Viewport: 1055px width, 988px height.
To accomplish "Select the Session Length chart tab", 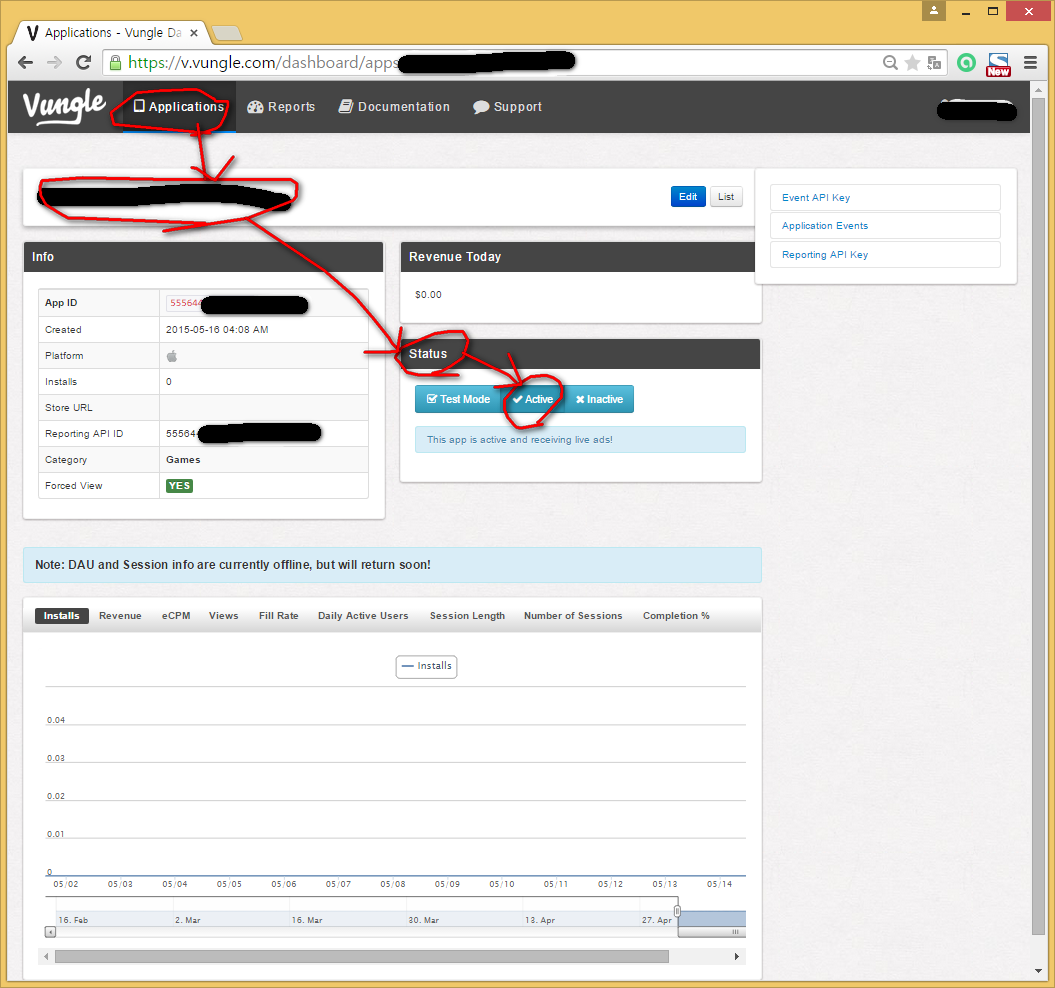I will click(x=468, y=615).
